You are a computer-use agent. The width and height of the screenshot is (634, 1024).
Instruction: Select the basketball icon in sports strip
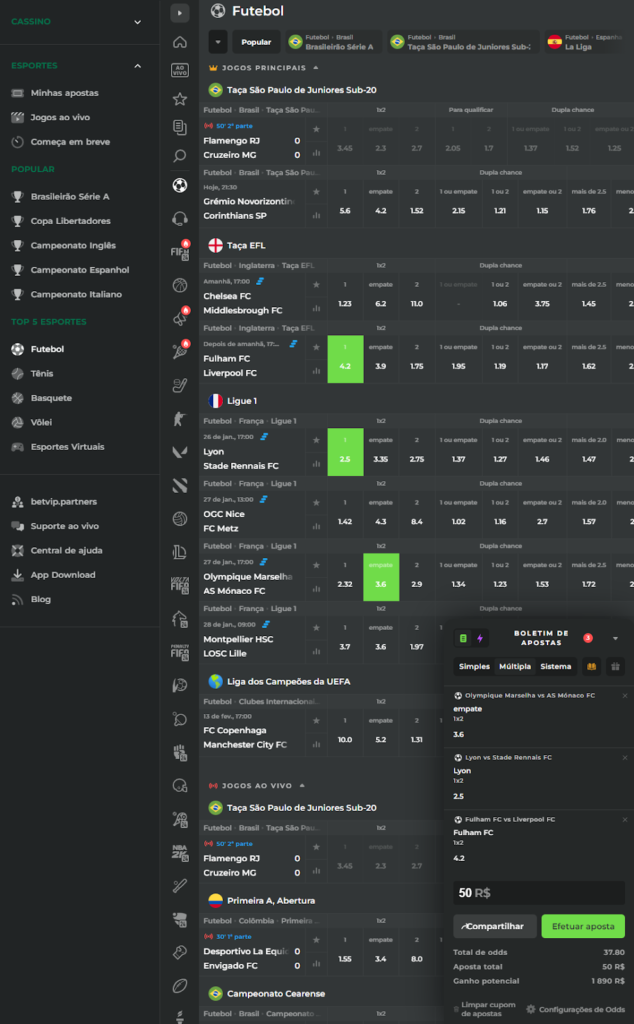coord(180,285)
